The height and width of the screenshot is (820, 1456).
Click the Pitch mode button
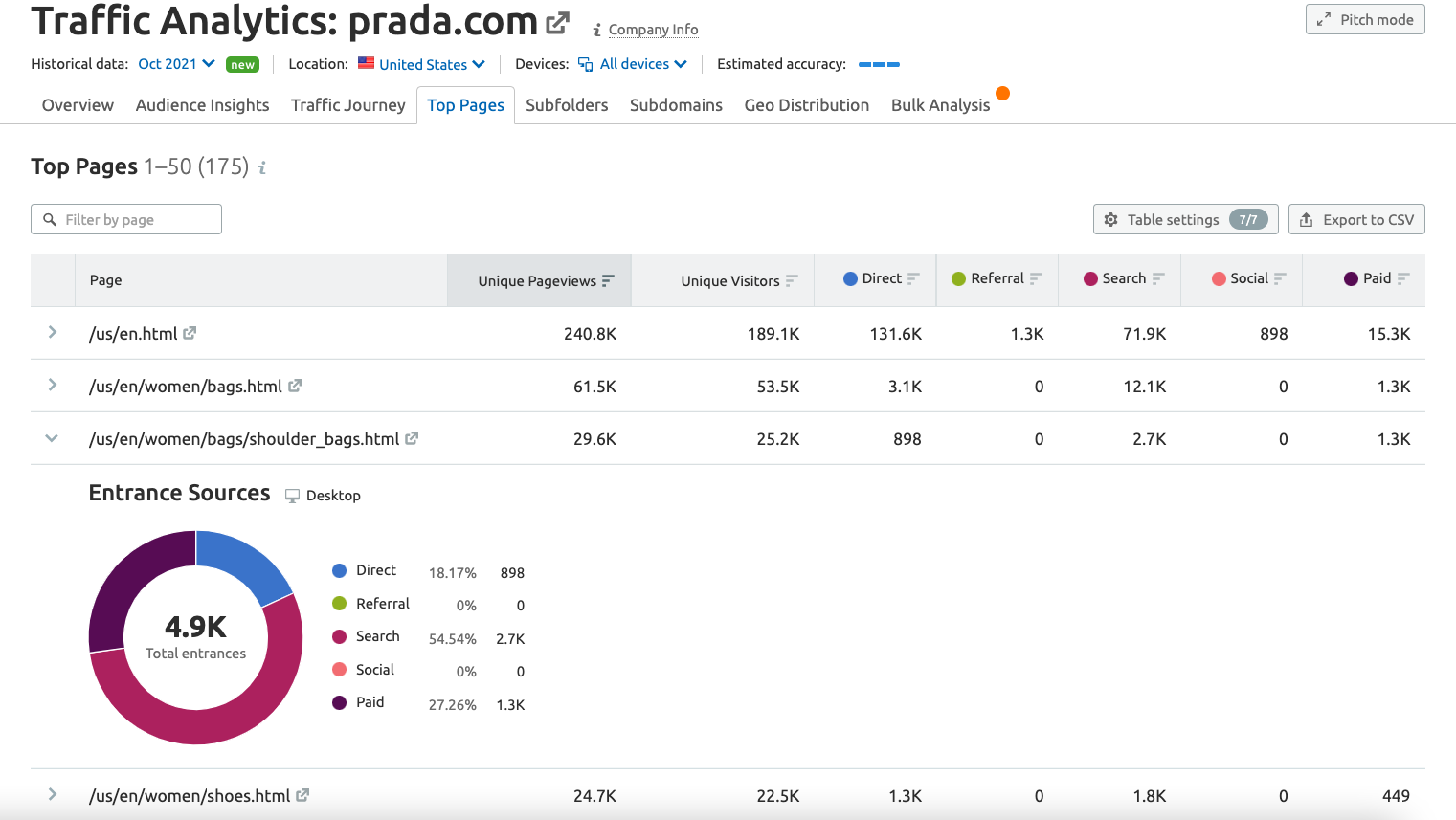pyautogui.click(x=1365, y=19)
